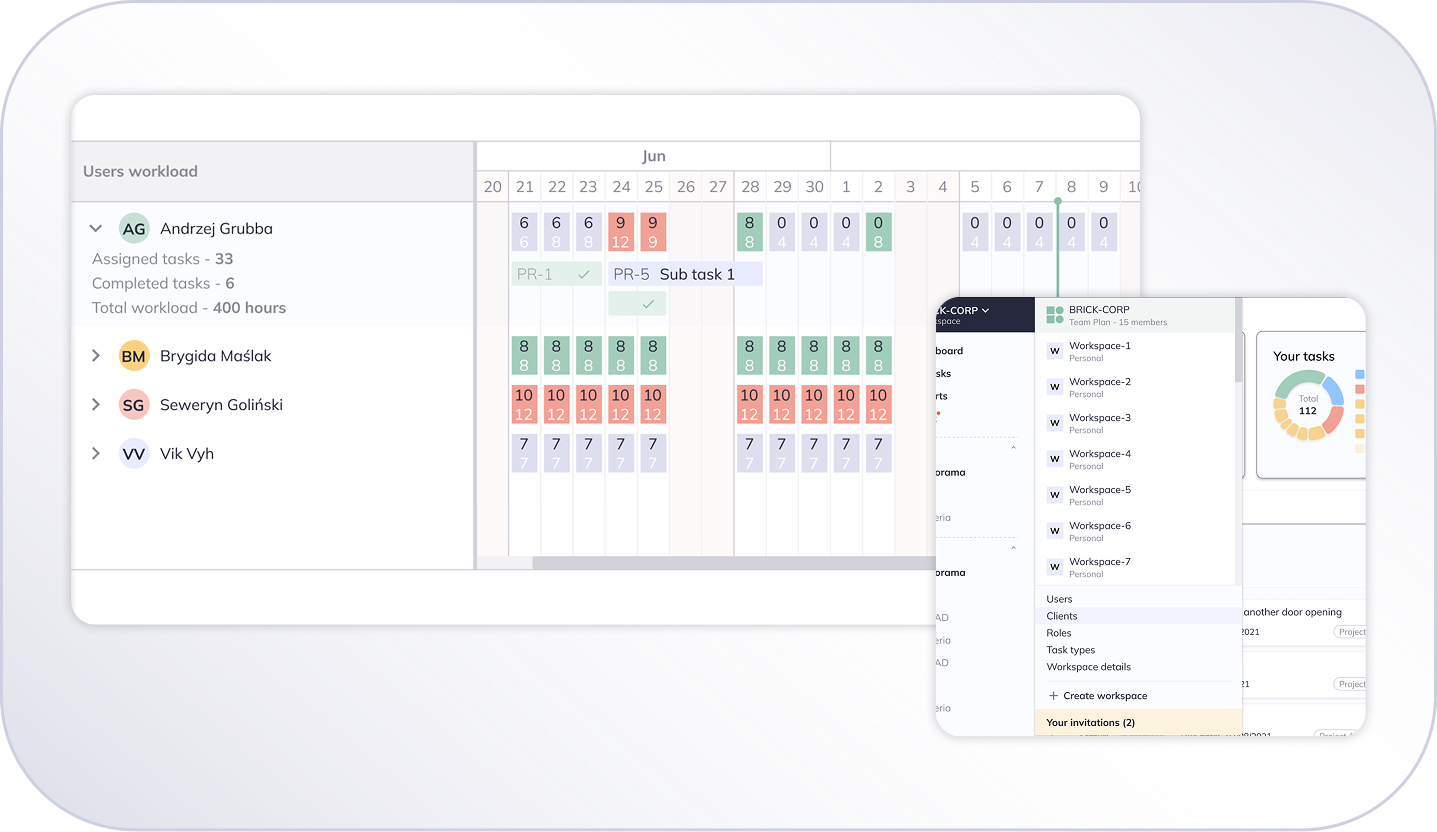Click the BRICK-CORP green grid workspace icon
1437x832 pixels.
pyautogui.click(x=1054, y=316)
